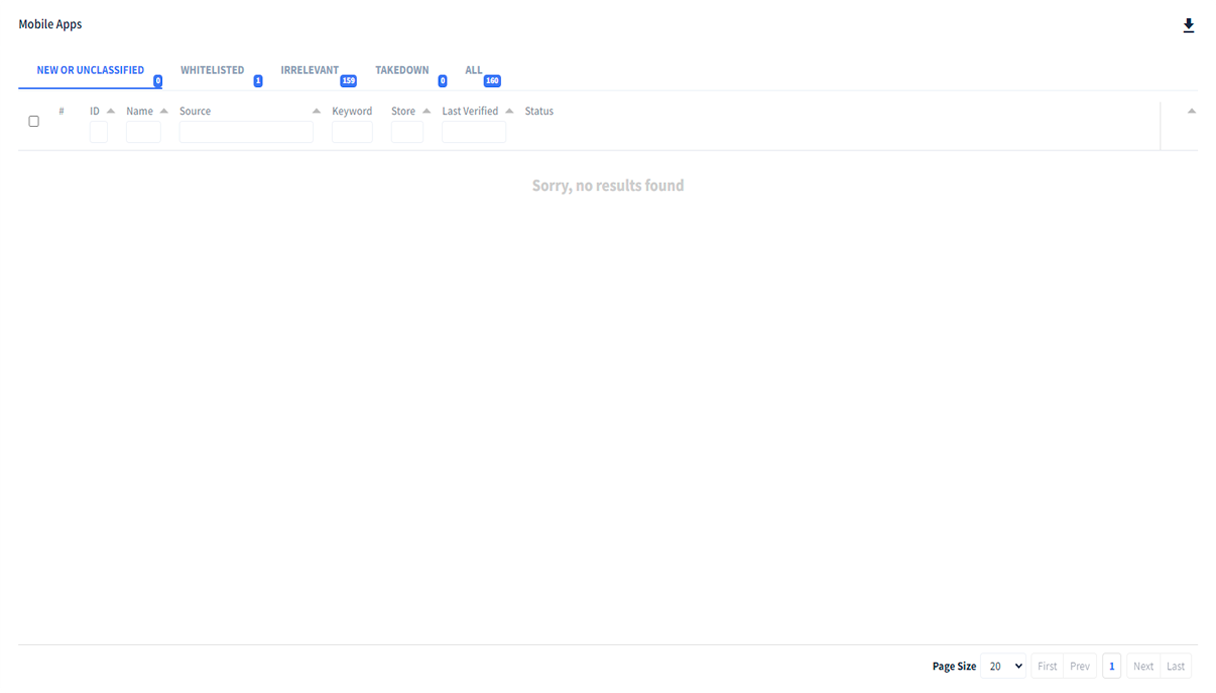Sort by Name column arrow
This screenshot has height=693, width=1216.
pyautogui.click(x=164, y=111)
